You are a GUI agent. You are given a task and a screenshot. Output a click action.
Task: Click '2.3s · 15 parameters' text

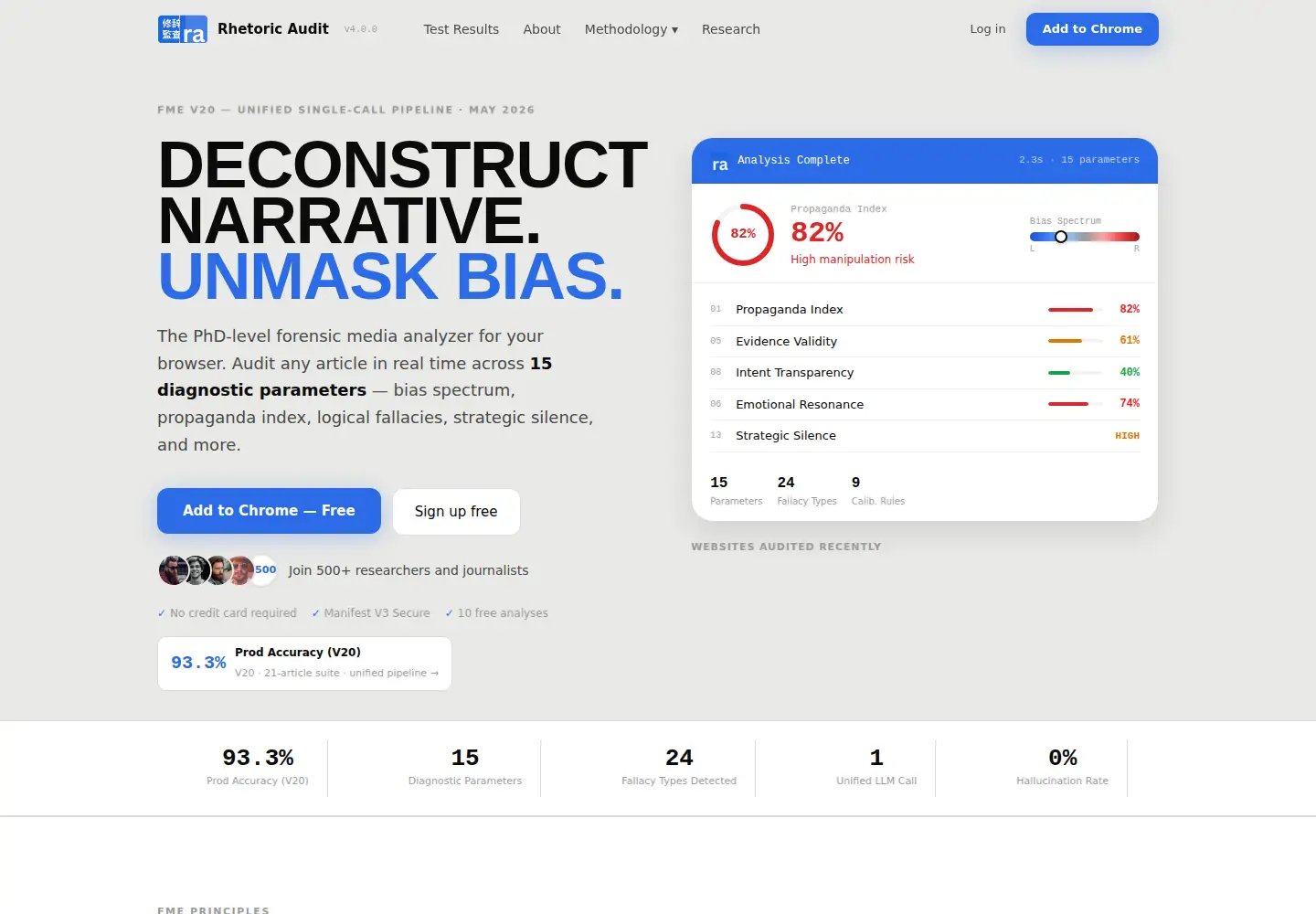[x=1079, y=160]
